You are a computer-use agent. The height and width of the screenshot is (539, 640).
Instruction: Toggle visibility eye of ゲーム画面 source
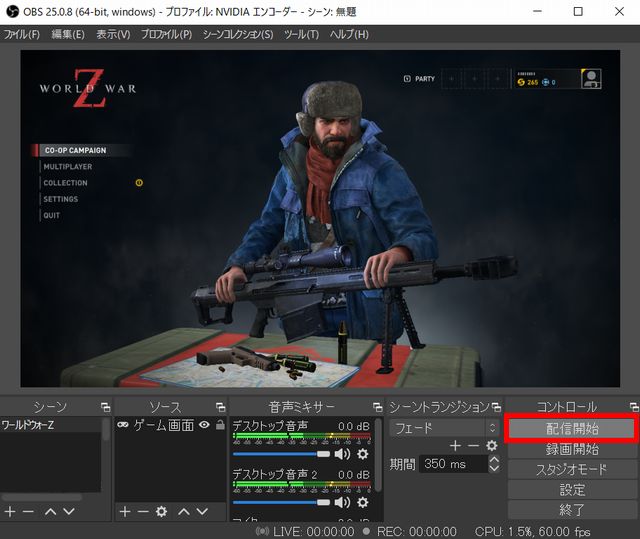pyautogui.click(x=204, y=425)
